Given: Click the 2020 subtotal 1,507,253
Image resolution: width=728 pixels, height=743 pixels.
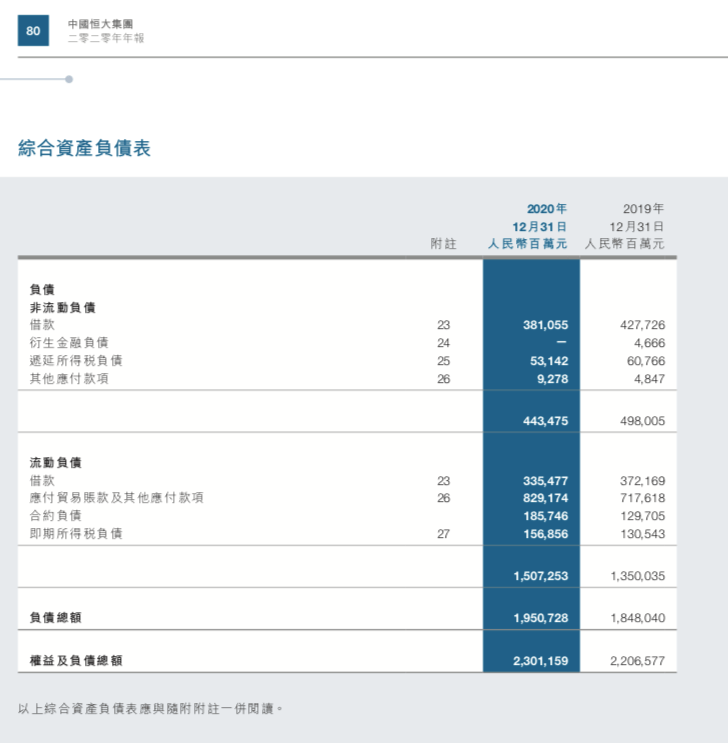Looking at the screenshot, I should [540, 577].
